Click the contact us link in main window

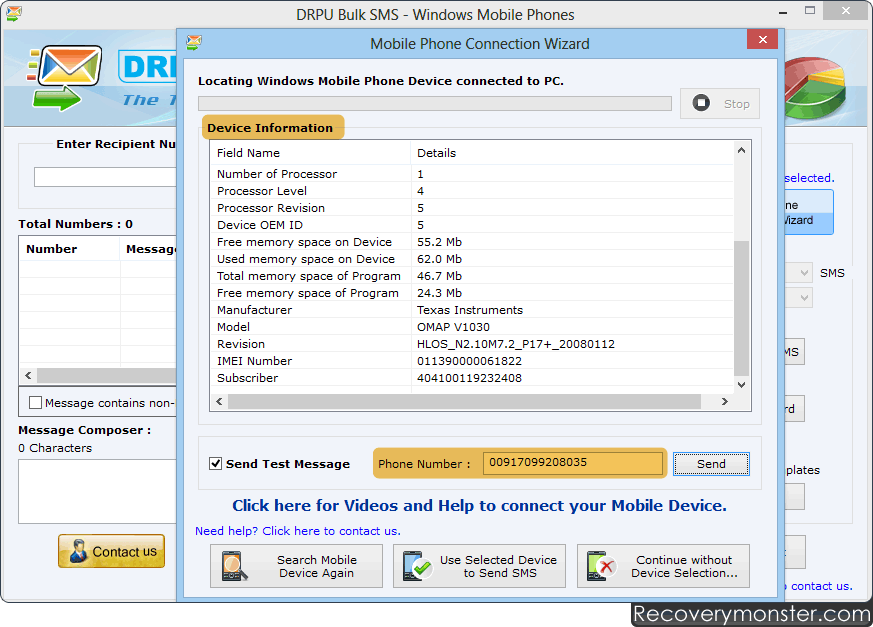[x=821, y=586]
